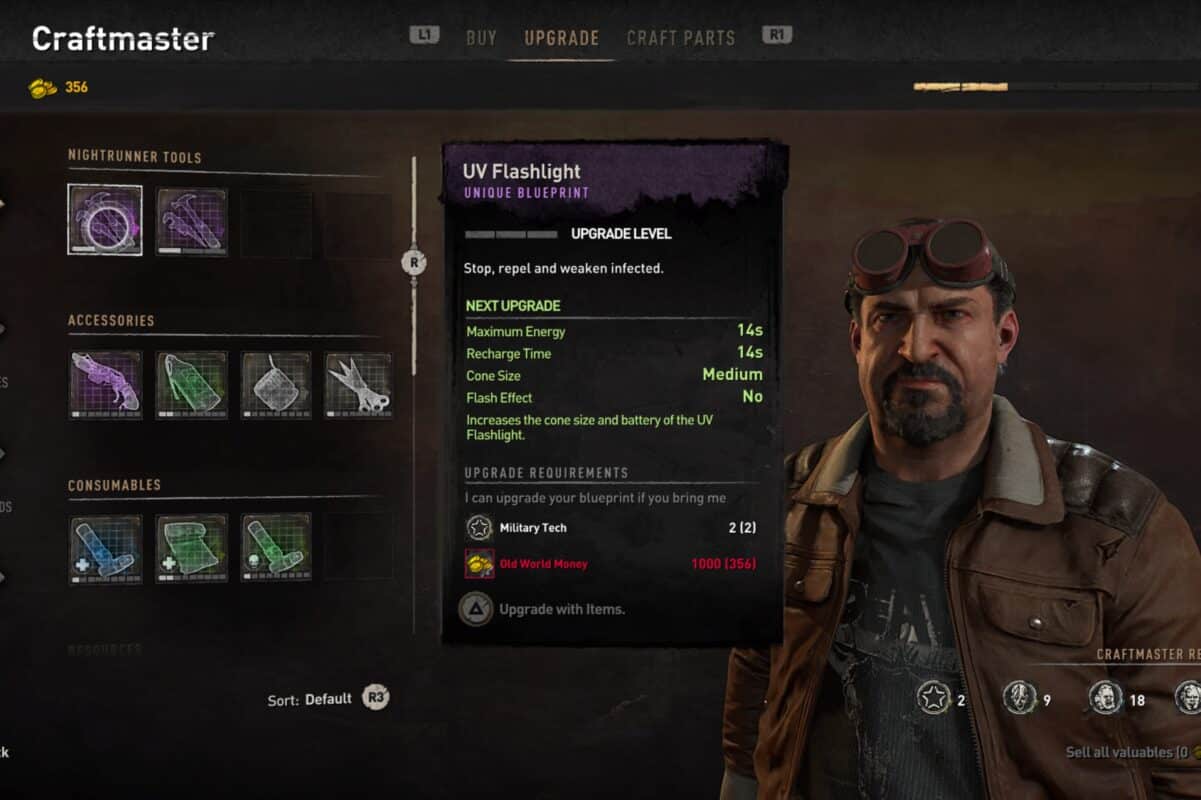Select the green bandage consumable blueprint
The height and width of the screenshot is (800, 1201).
[192, 548]
